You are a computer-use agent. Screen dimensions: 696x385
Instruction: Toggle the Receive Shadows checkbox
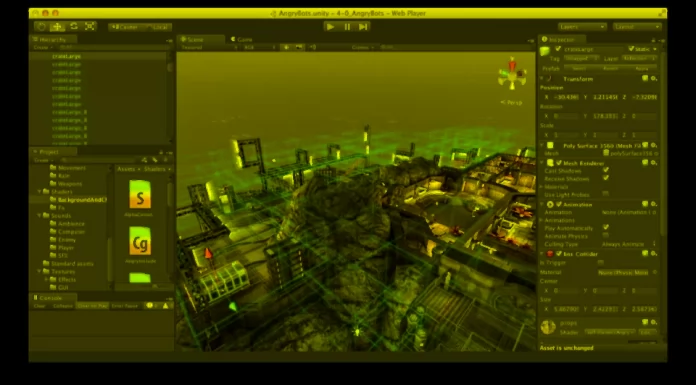[606, 178]
